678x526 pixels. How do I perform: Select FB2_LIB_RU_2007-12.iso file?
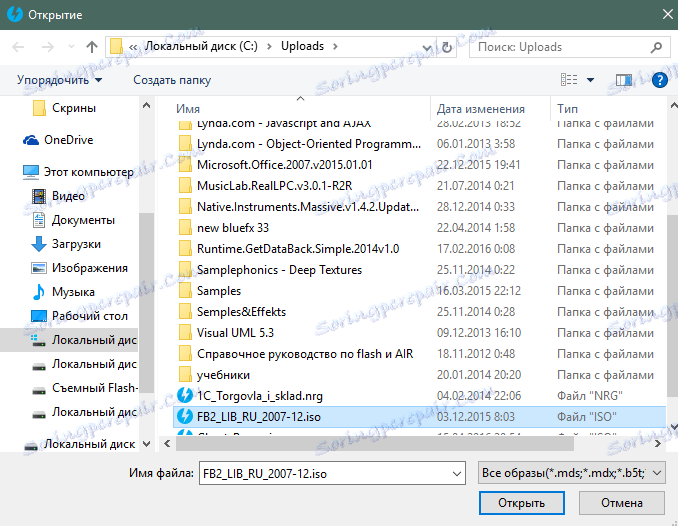(x=419, y=417)
